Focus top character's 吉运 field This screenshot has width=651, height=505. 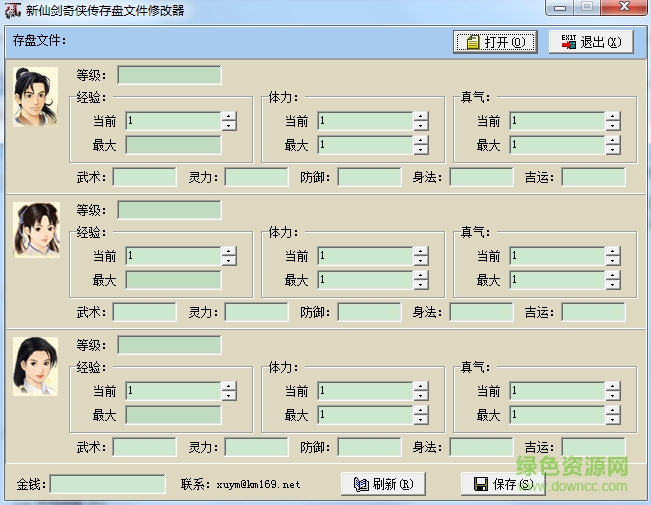[593, 177]
